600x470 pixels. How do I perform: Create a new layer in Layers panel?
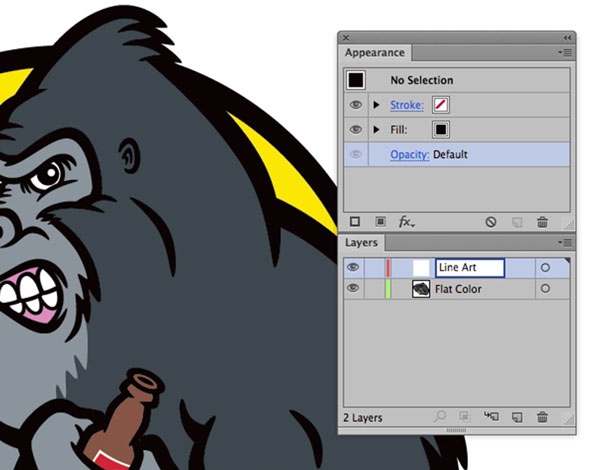(x=518, y=418)
